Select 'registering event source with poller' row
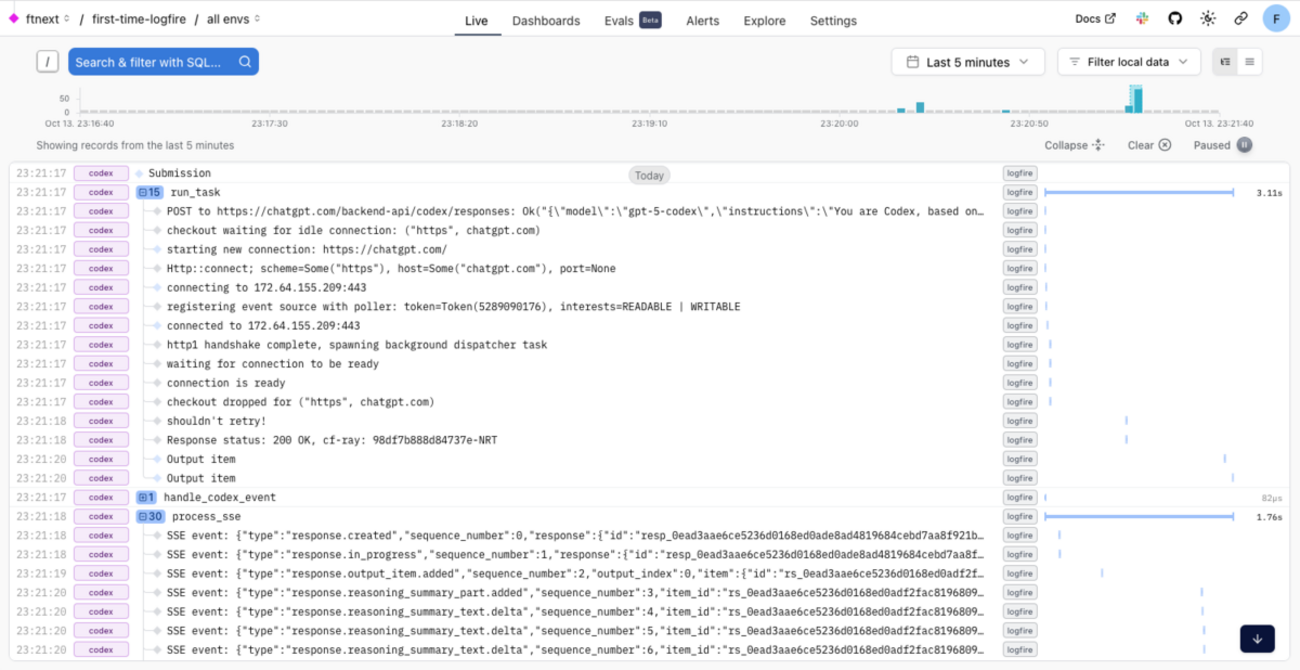1300x670 pixels. coord(650,306)
